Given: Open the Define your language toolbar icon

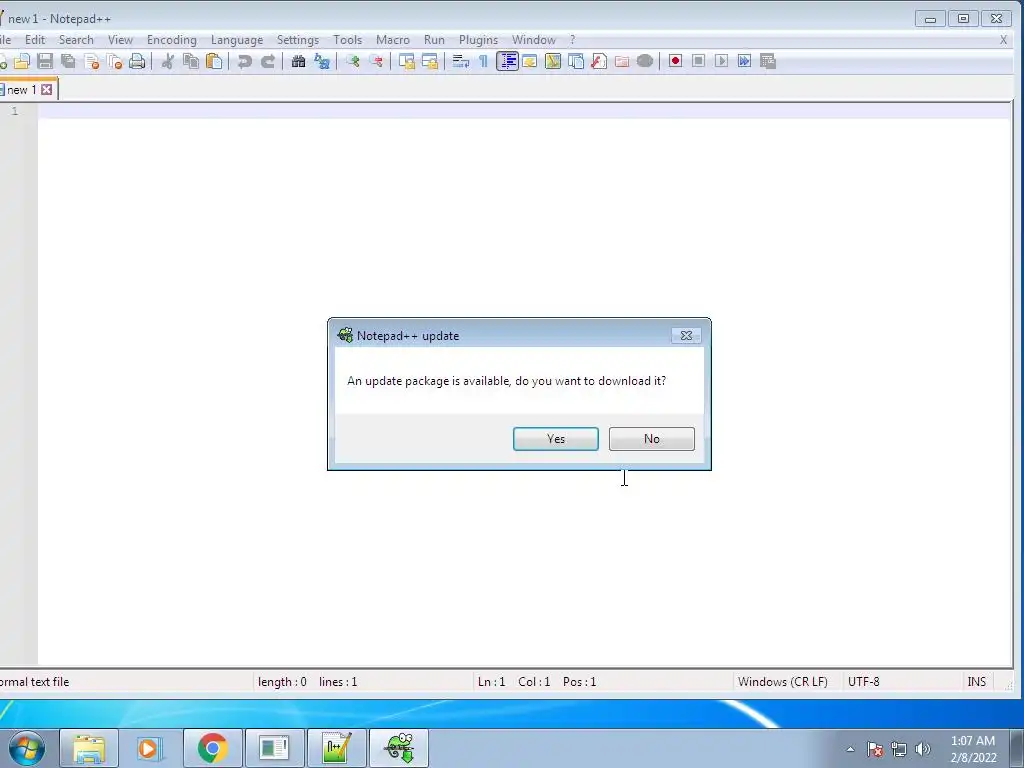Looking at the screenshot, I should (530, 61).
